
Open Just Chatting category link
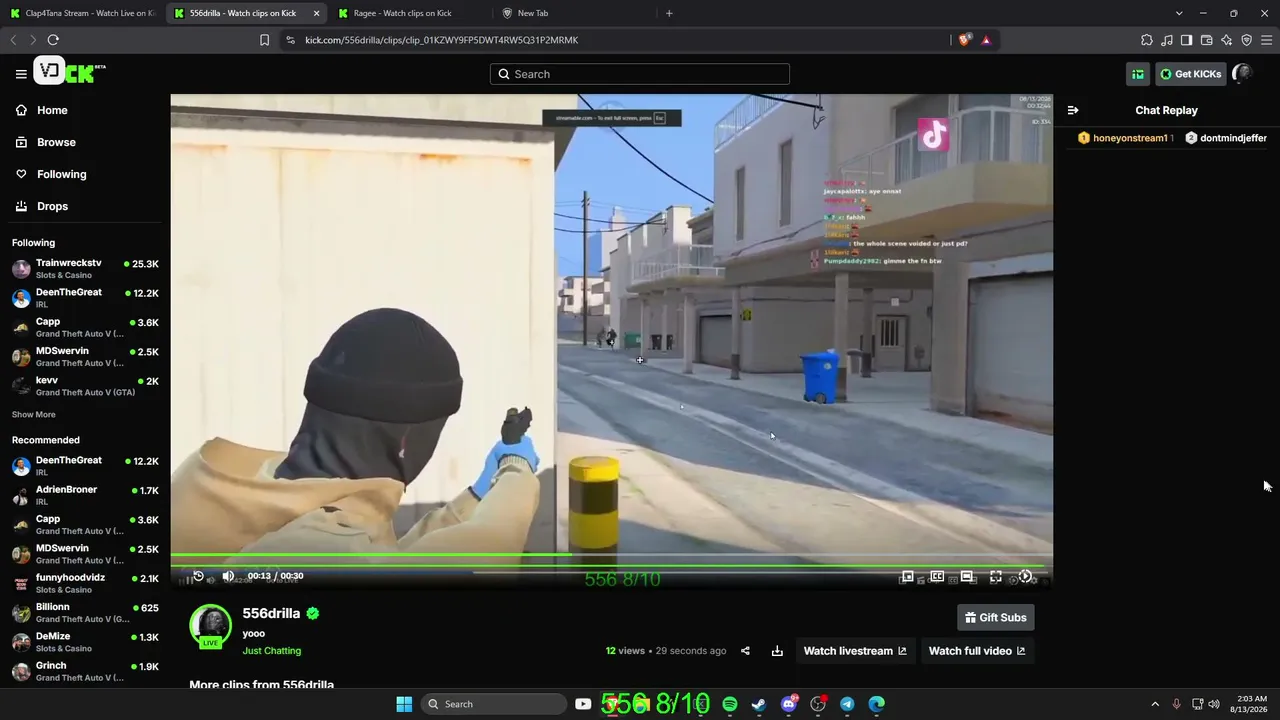[272, 651]
